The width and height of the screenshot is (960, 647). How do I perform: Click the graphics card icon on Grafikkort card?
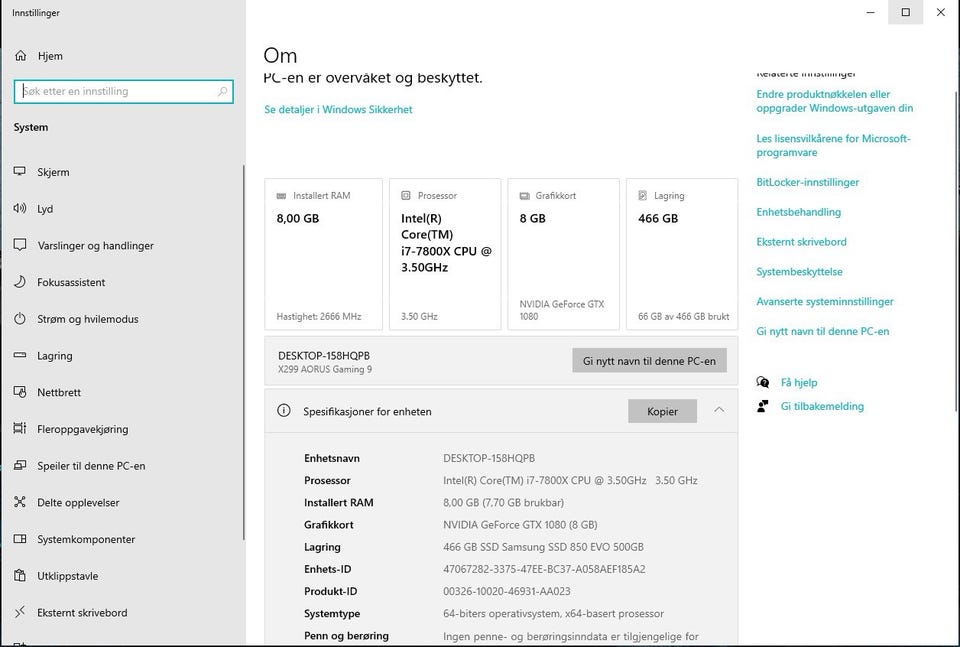pyautogui.click(x=525, y=196)
